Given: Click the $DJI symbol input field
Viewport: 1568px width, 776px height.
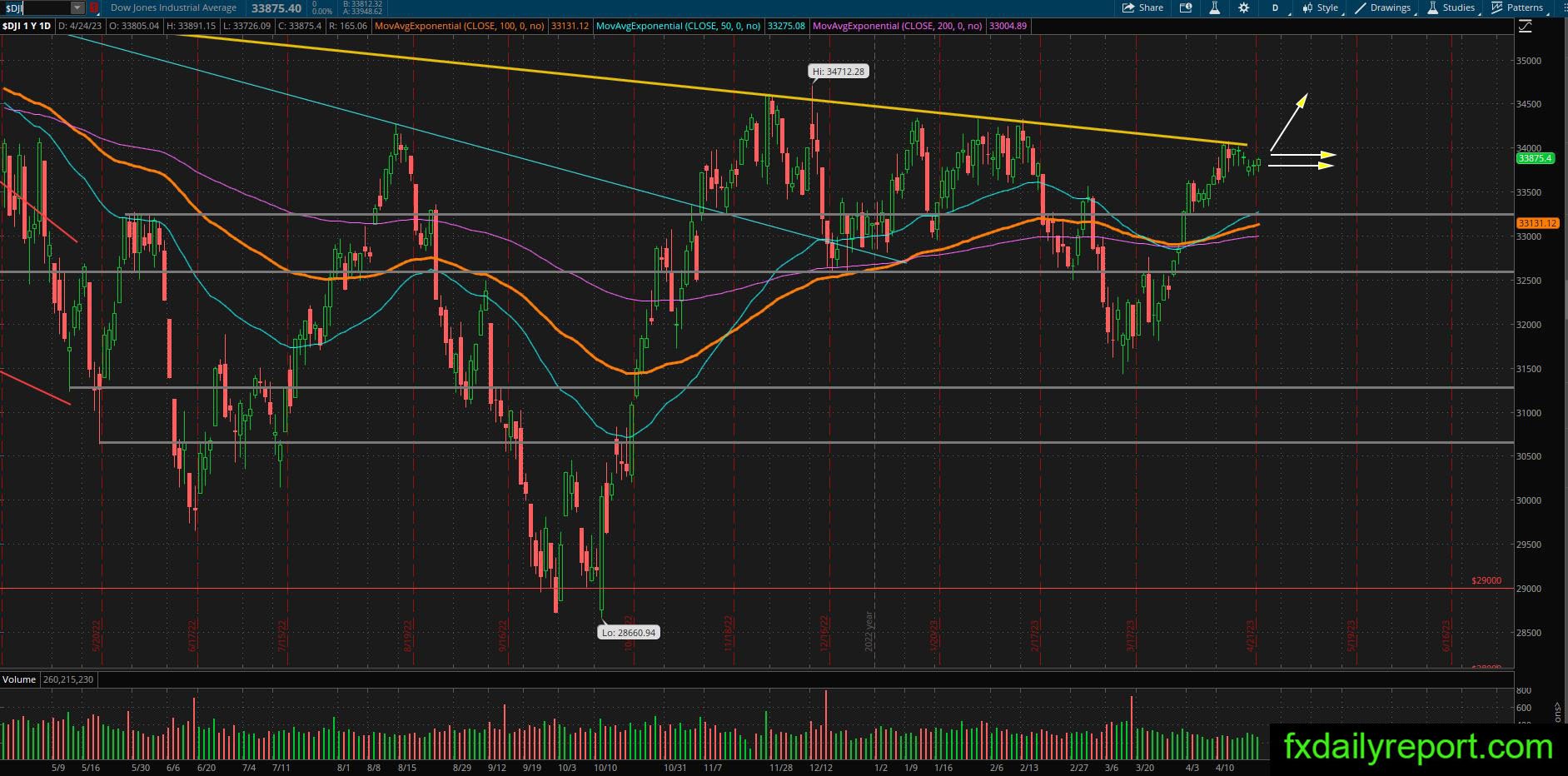Looking at the screenshot, I should point(36,7).
